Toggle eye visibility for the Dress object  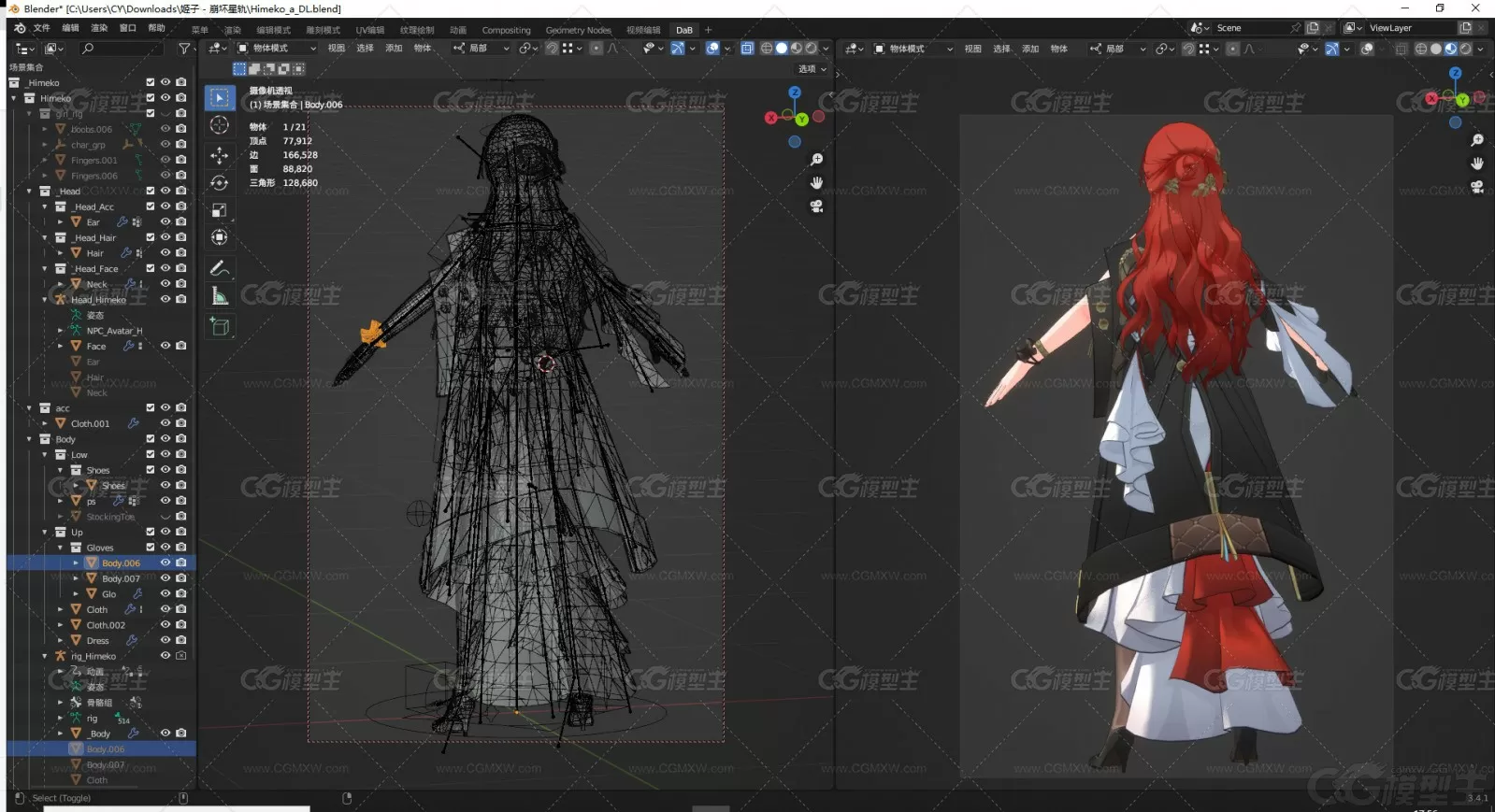coord(165,641)
